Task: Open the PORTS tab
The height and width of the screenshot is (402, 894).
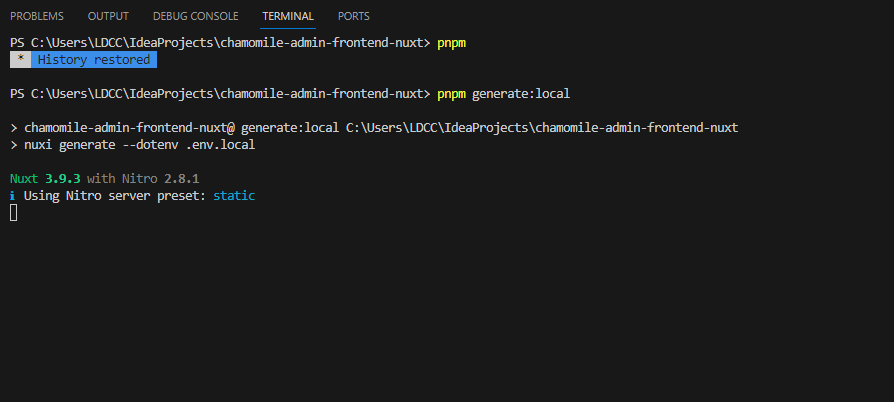Action: (353, 17)
